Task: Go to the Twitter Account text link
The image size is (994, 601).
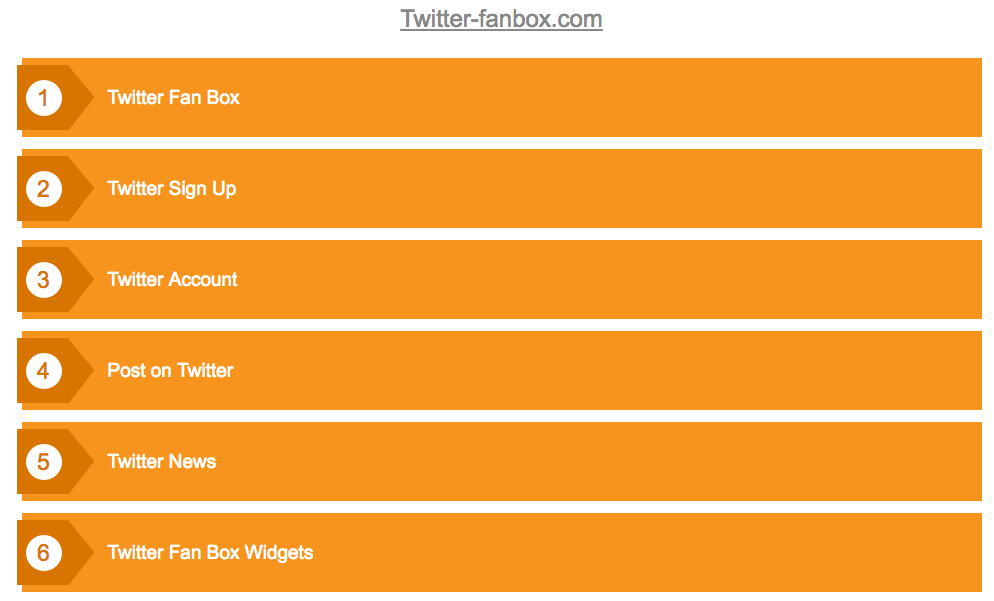Action: 172,279
